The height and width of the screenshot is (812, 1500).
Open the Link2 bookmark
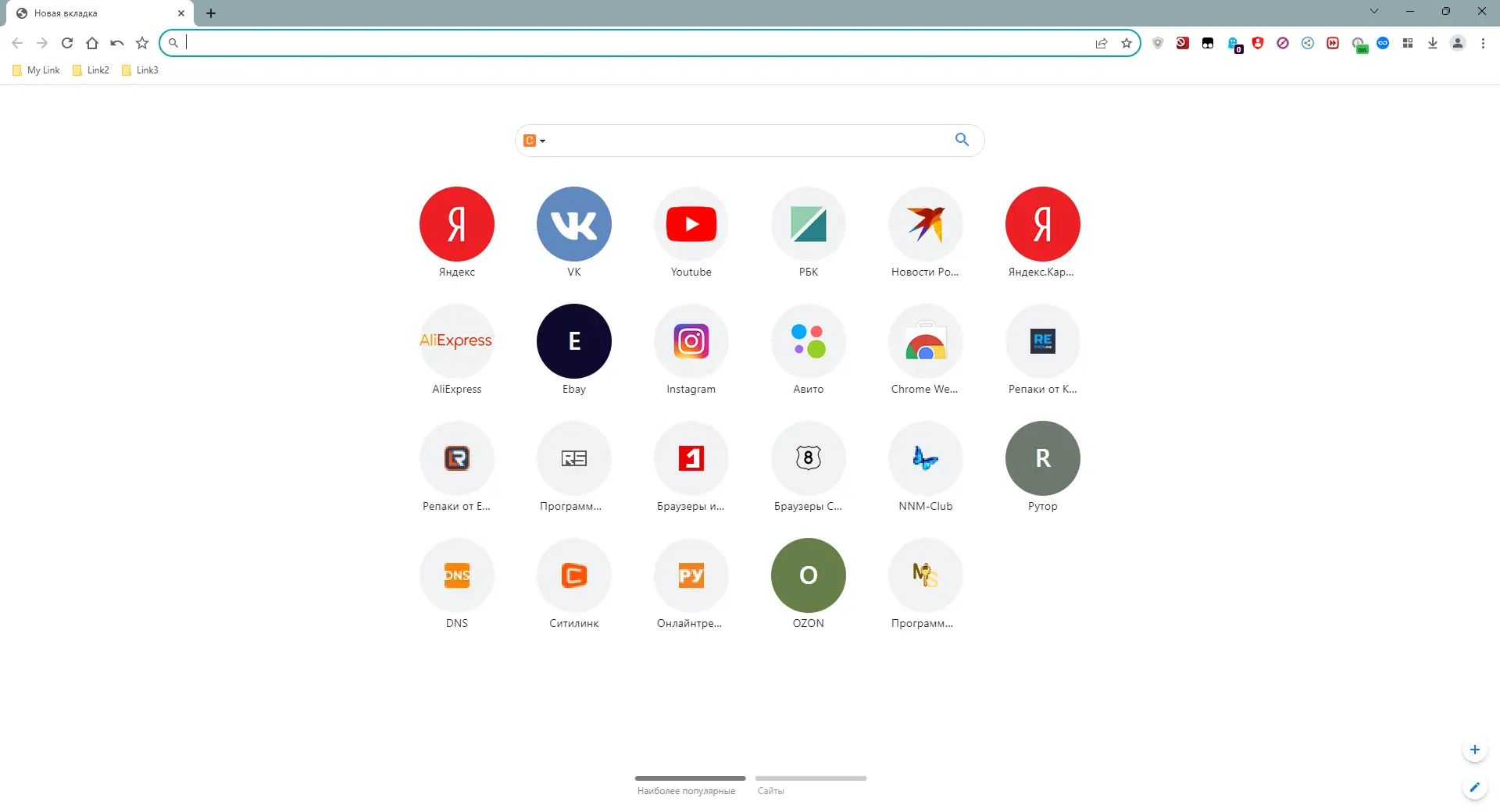point(90,69)
